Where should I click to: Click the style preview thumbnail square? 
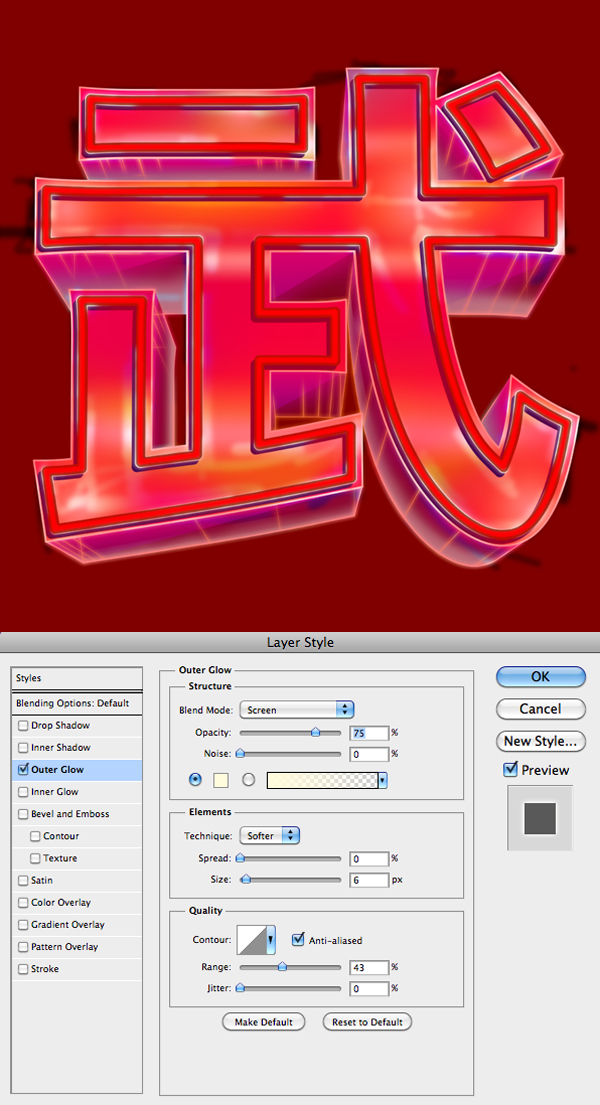pos(540,818)
